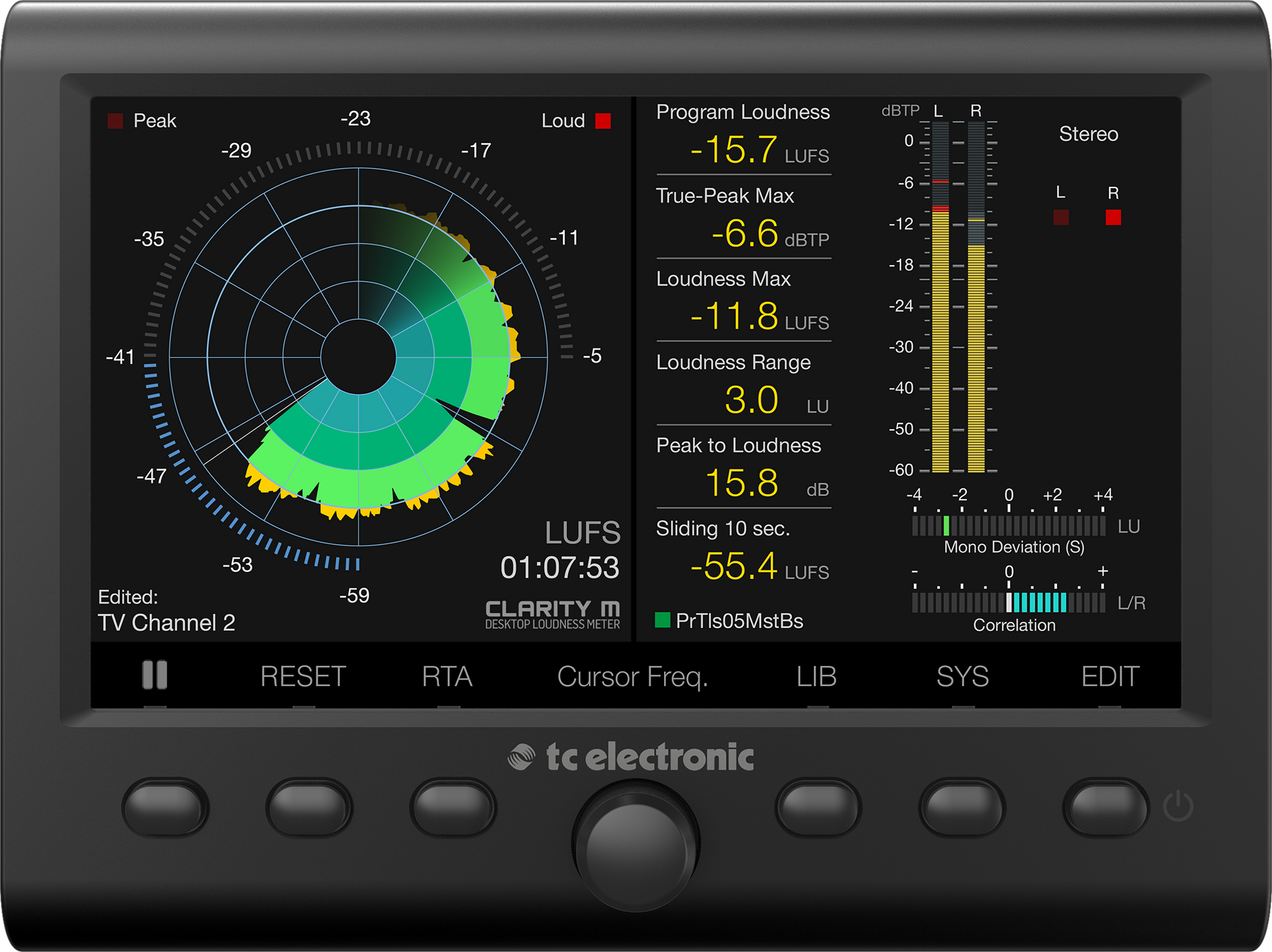The width and height of the screenshot is (1272, 952).
Task: Click the dark L stereo indicator
Action: (1061, 217)
